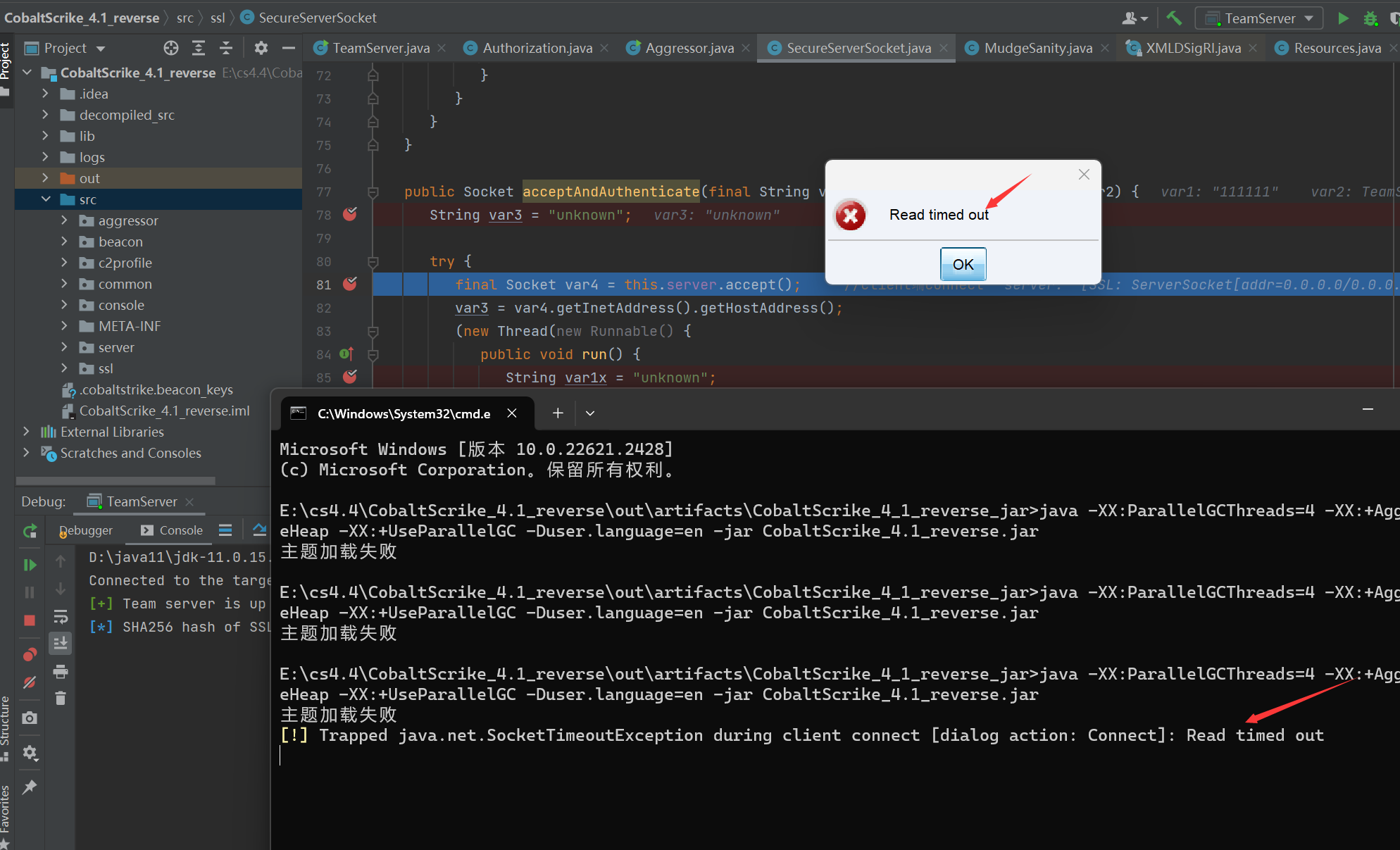This screenshot has width=1400, height=850.
Task: Click the green Debug bug icon
Action: click(x=1370, y=18)
